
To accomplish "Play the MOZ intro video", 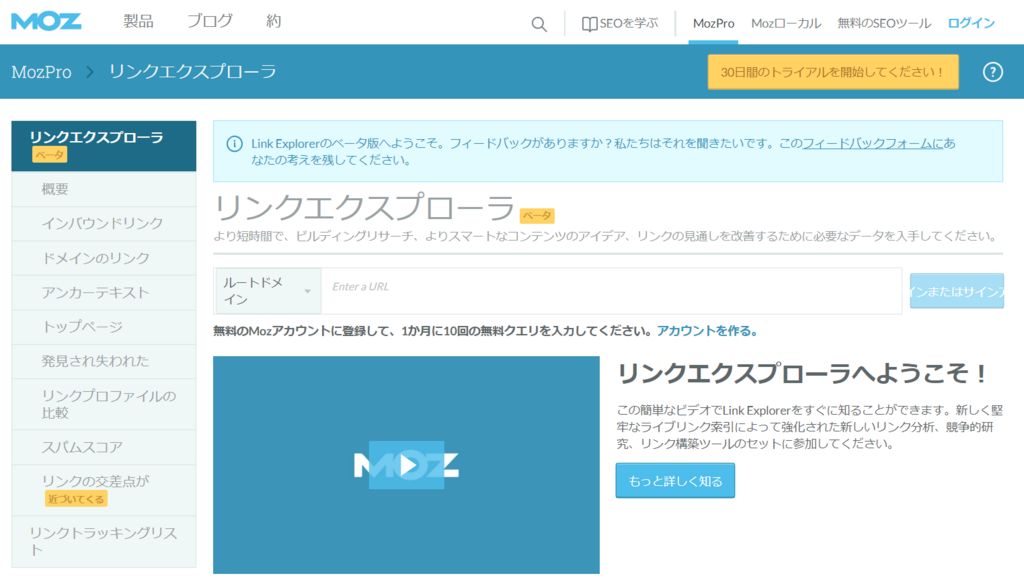I will tap(407, 465).
